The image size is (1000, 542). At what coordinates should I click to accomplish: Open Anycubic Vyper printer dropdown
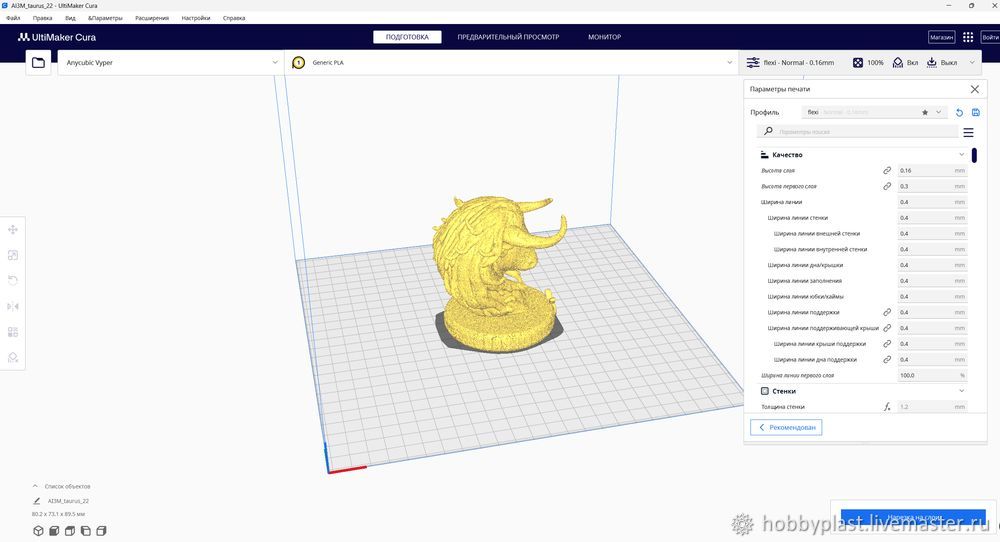click(x=170, y=62)
